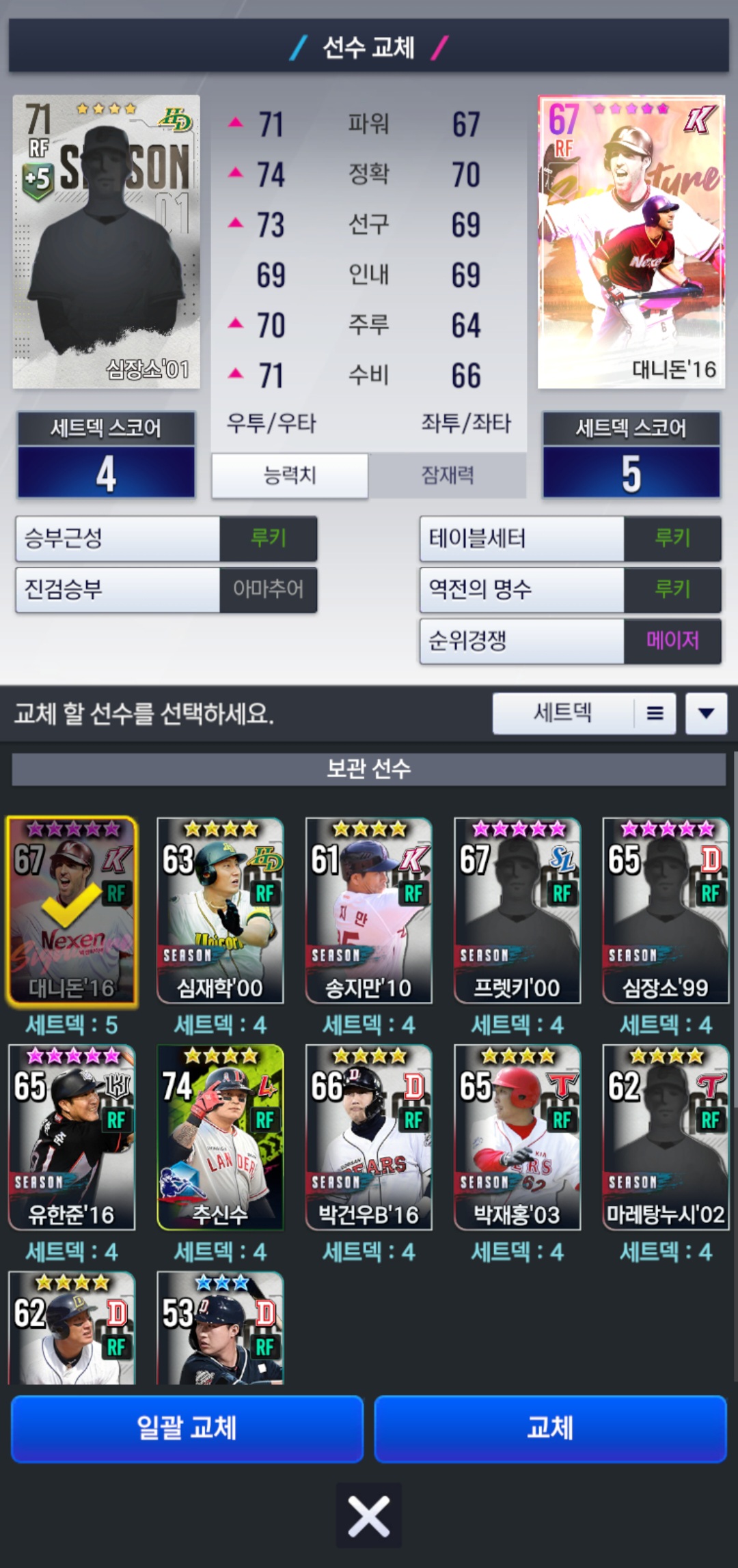Viewport: 738px width, 1568px height.
Task: Tap the 순위경쟁 메이저 skill row
Action: 571,641
